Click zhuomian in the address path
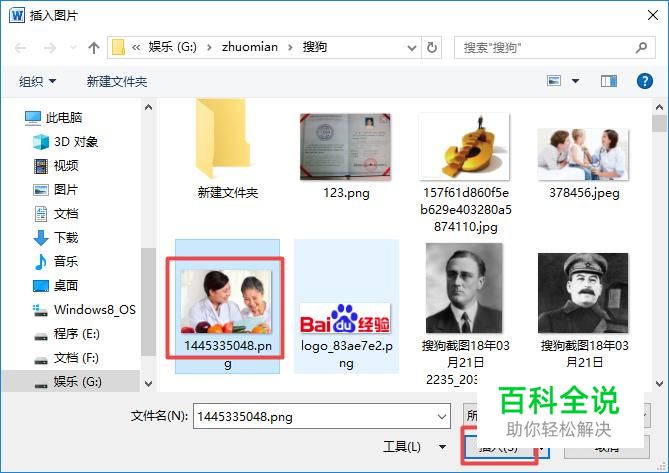Image resolution: width=669 pixels, height=473 pixels. 250,47
